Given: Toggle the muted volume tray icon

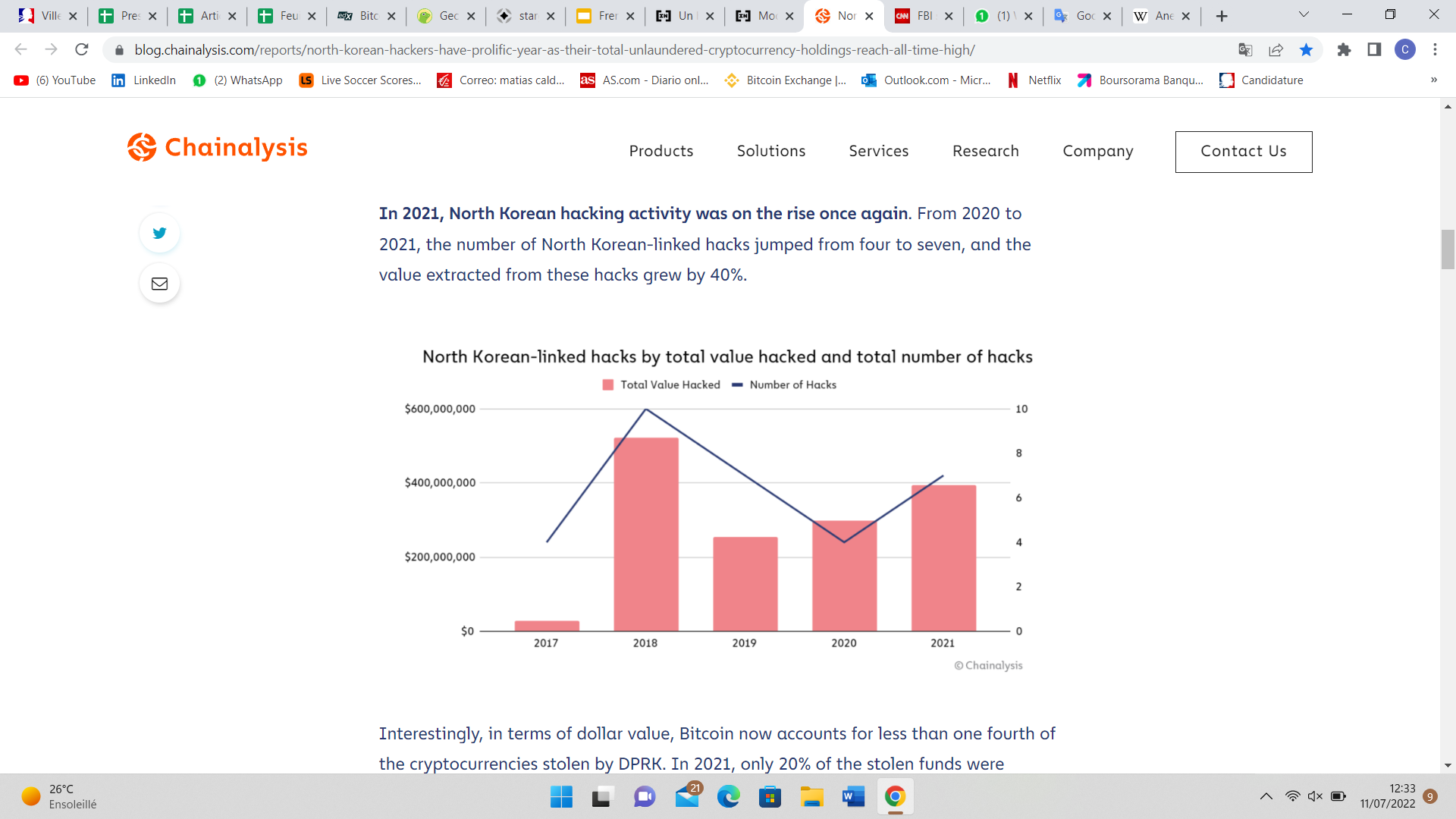Looking at the screenshot, I should (x=1315, y=796).
